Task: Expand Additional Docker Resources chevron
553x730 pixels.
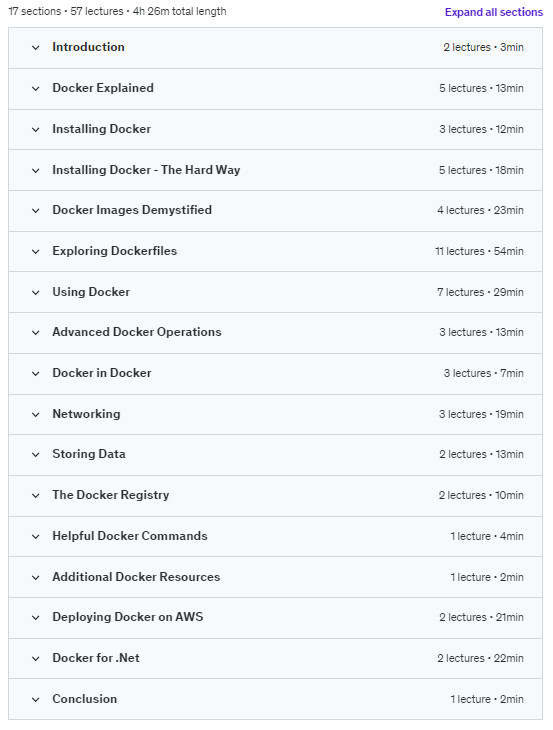Action: pos(35,577)
